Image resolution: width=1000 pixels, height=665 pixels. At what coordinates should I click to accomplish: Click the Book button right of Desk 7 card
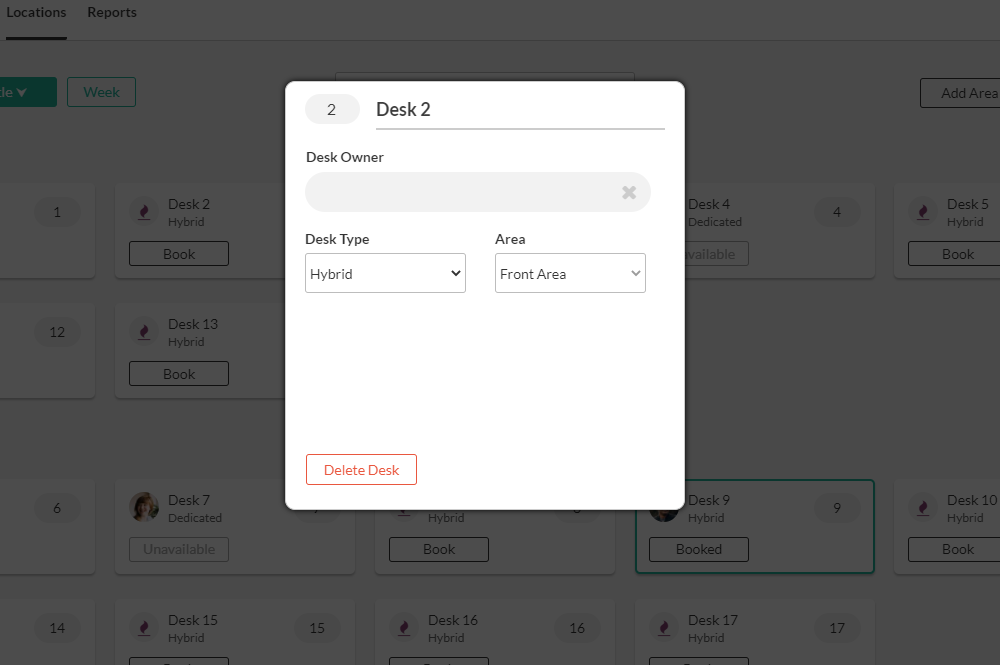click(x=439, y=550)
